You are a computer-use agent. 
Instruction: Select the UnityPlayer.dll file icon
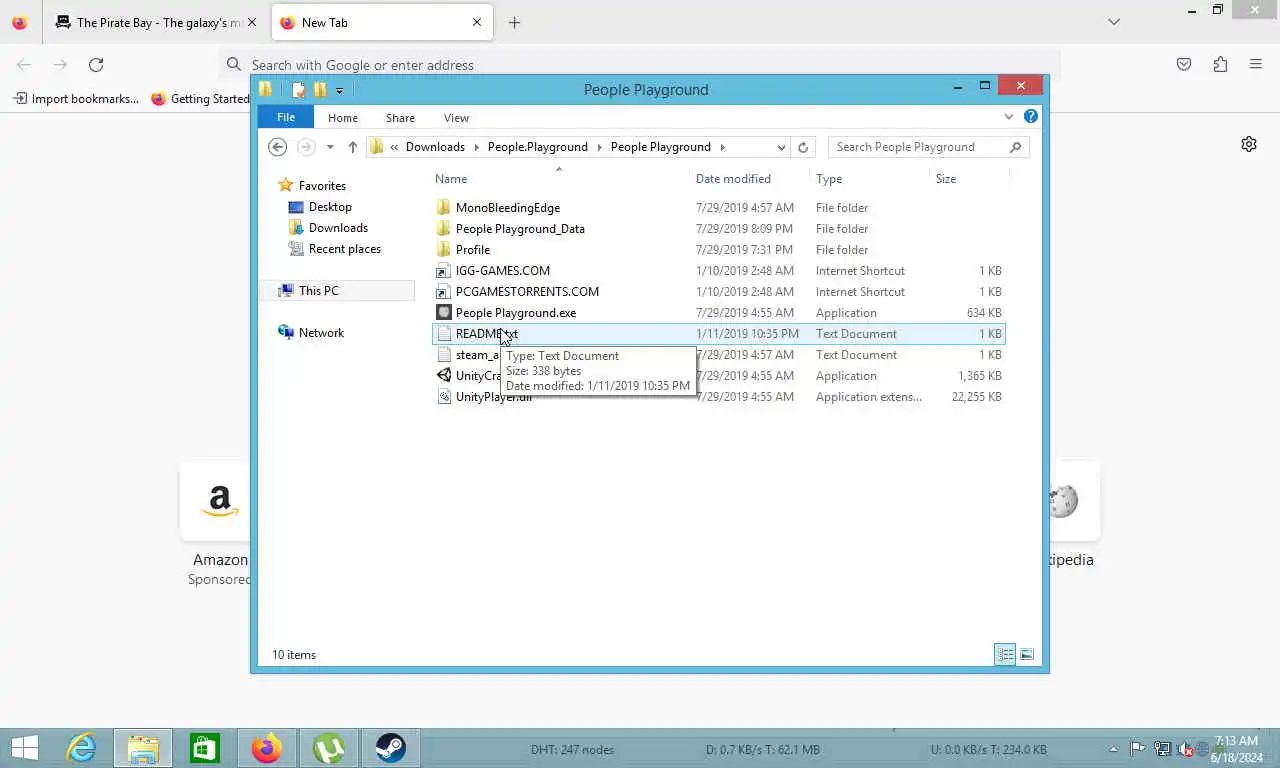(x=444, y=397)
